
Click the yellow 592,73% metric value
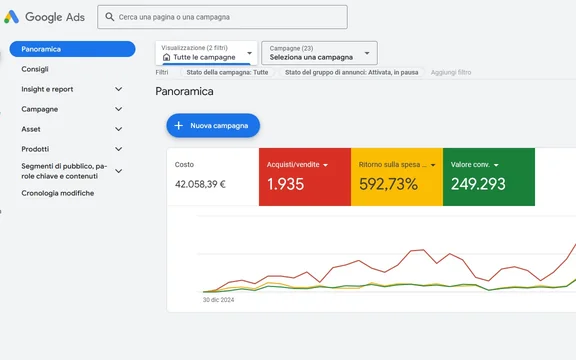click(x=388, y=184)
